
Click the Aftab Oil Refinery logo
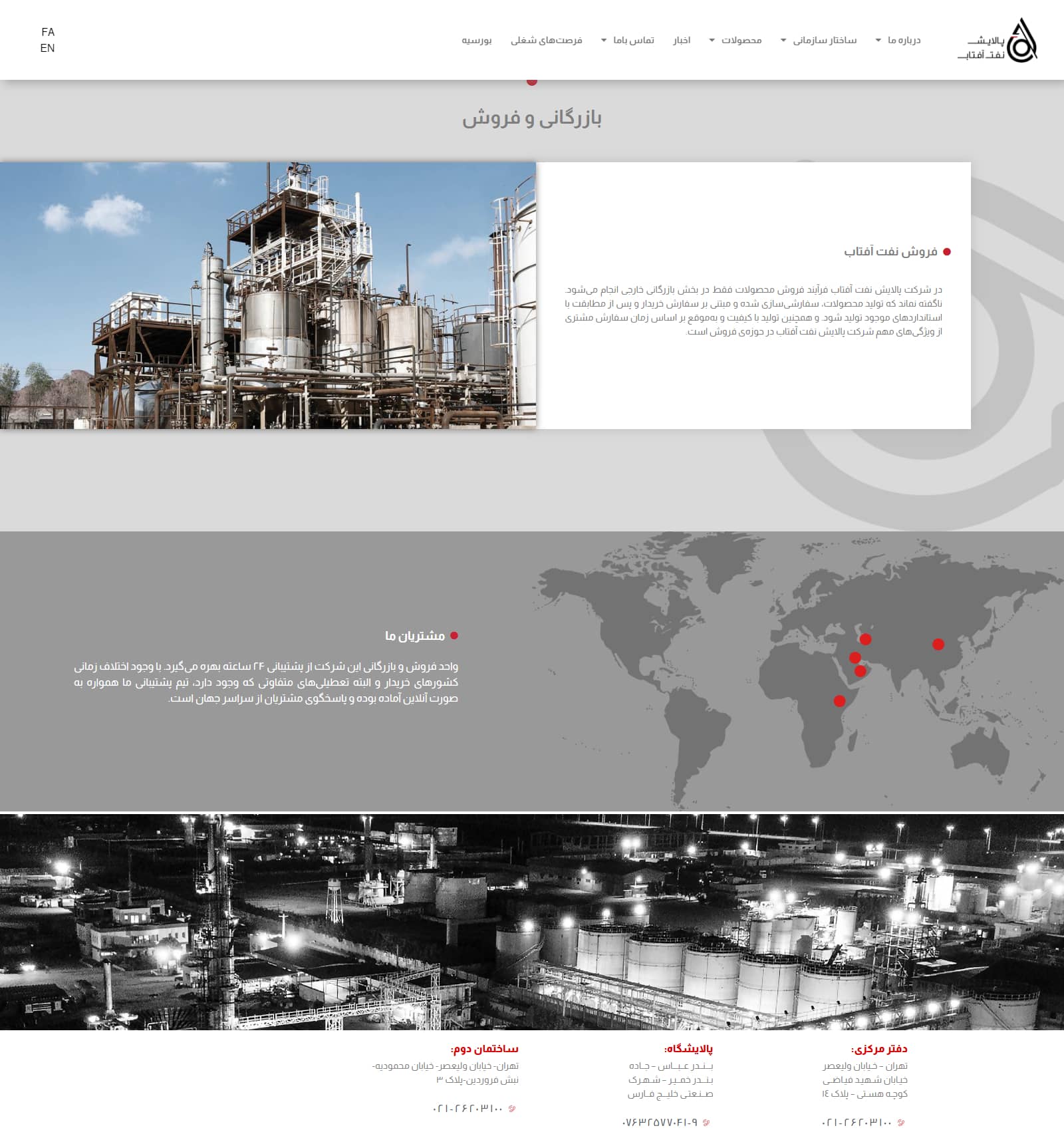coord(997,41)
